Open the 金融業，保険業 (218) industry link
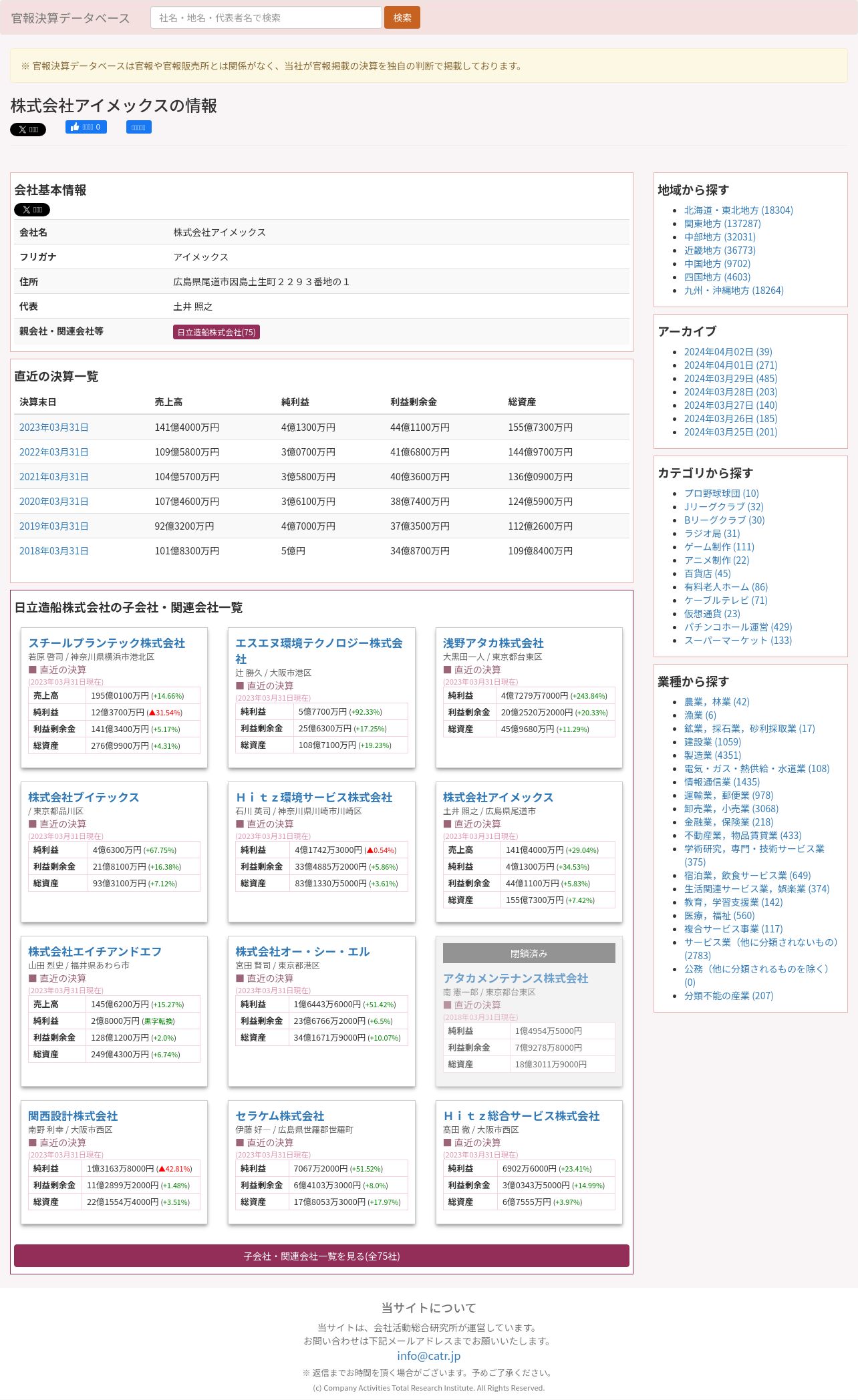This screenshot has width=858, height=1400. [729, 822]
